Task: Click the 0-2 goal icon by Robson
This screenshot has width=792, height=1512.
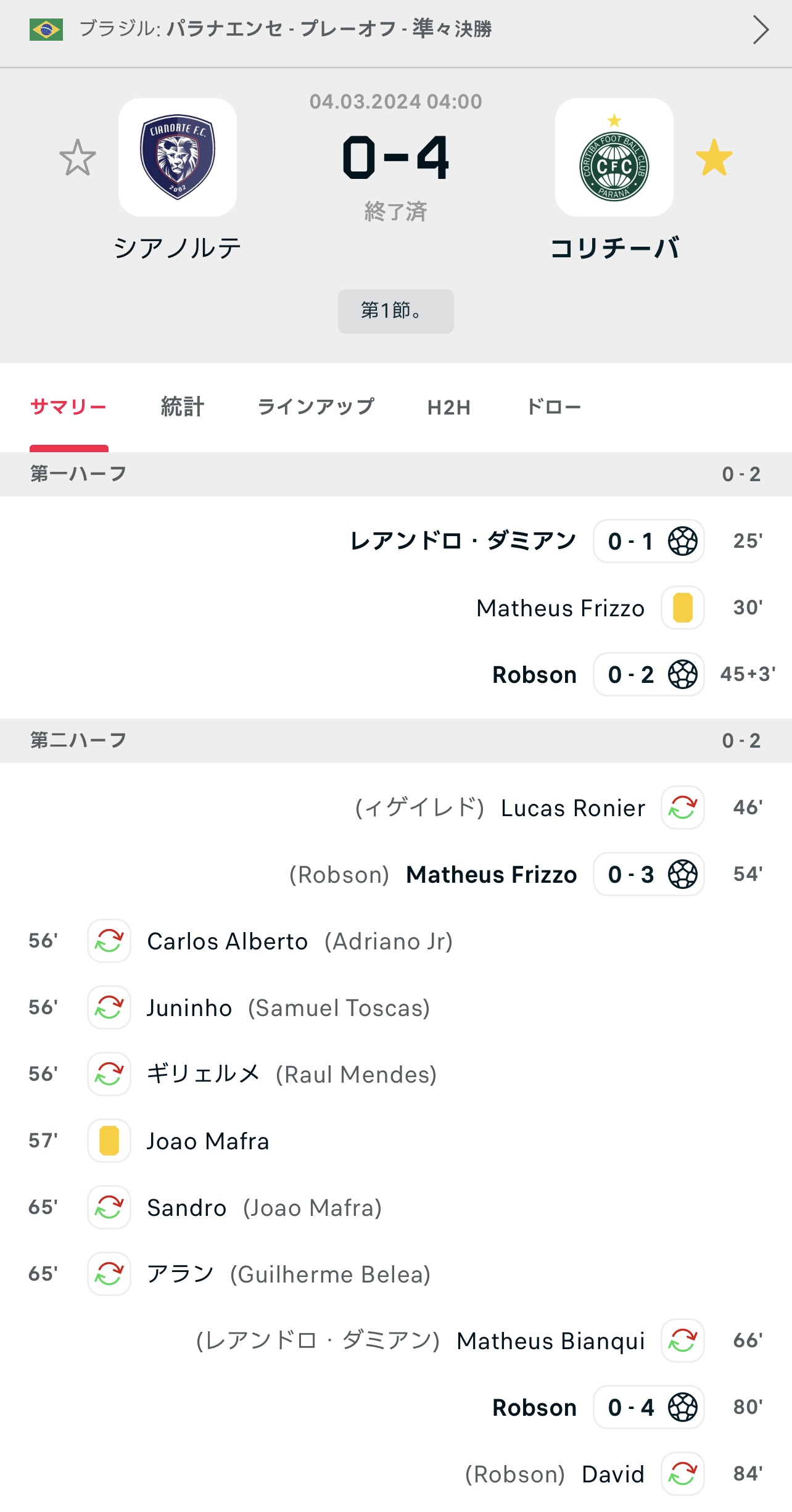Action: pyautogui.click(x=683, y=674)
